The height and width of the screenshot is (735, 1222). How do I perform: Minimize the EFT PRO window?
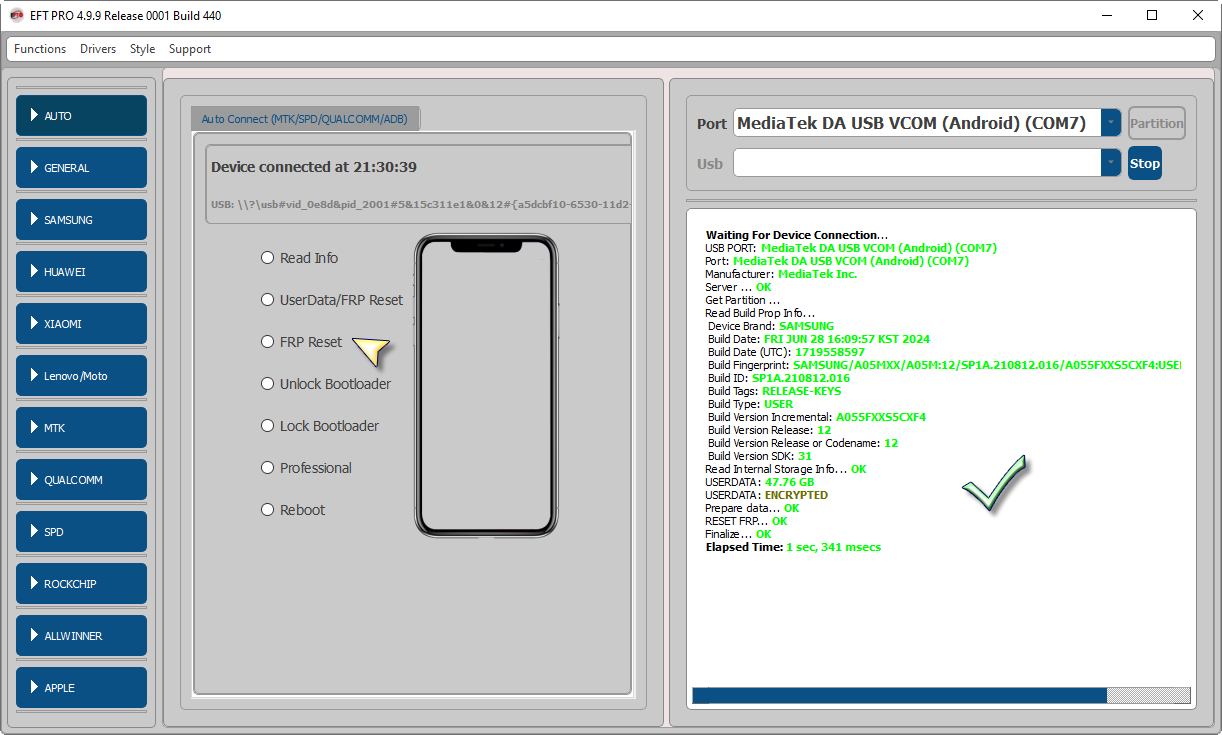[1107, 15]
